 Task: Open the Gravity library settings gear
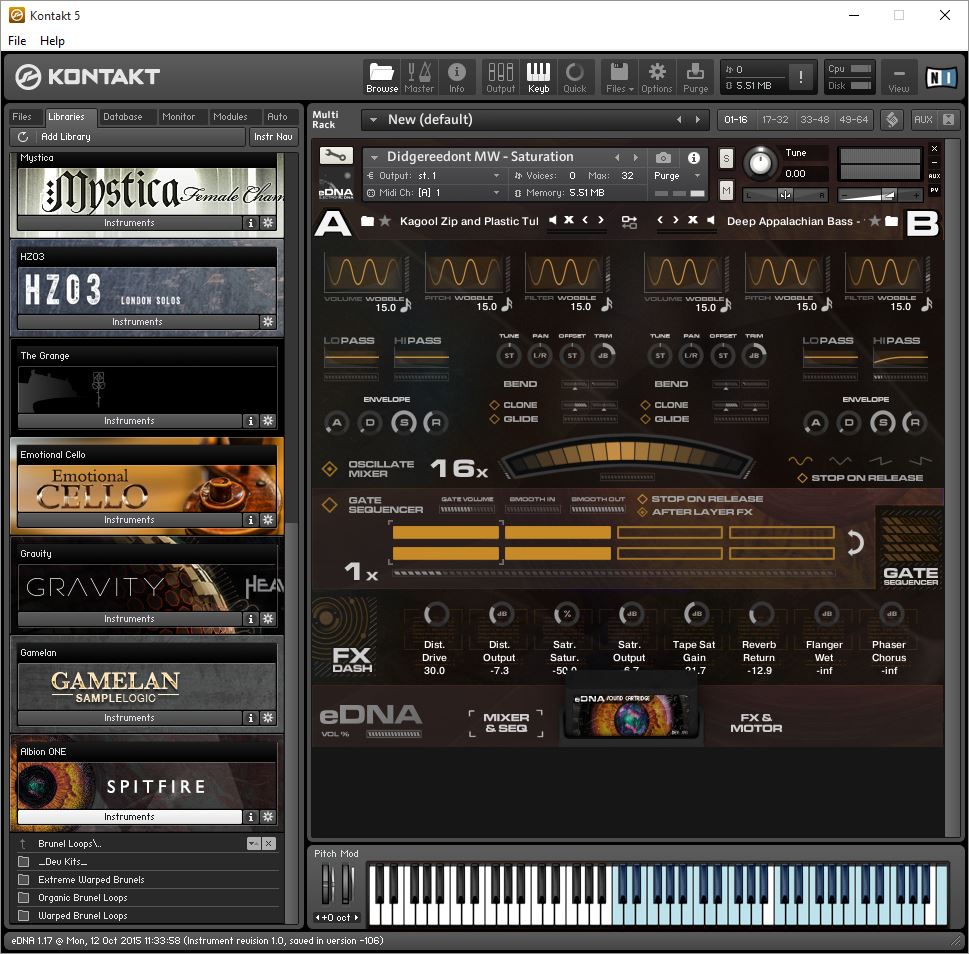(x=268, y=618)
